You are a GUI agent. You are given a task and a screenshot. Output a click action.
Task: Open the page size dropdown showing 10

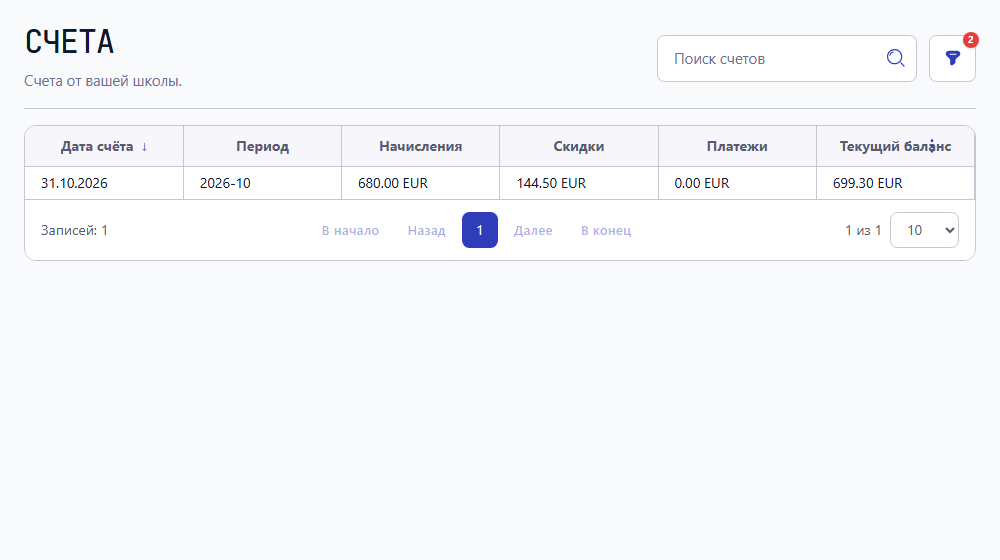924,230
